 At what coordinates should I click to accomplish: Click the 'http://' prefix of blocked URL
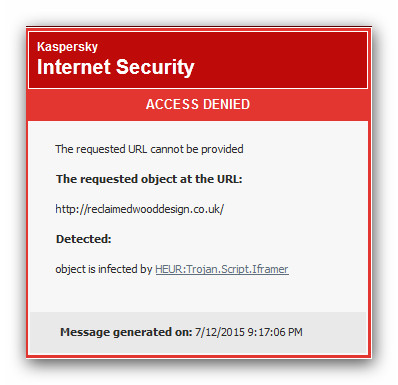pos(71,209)
